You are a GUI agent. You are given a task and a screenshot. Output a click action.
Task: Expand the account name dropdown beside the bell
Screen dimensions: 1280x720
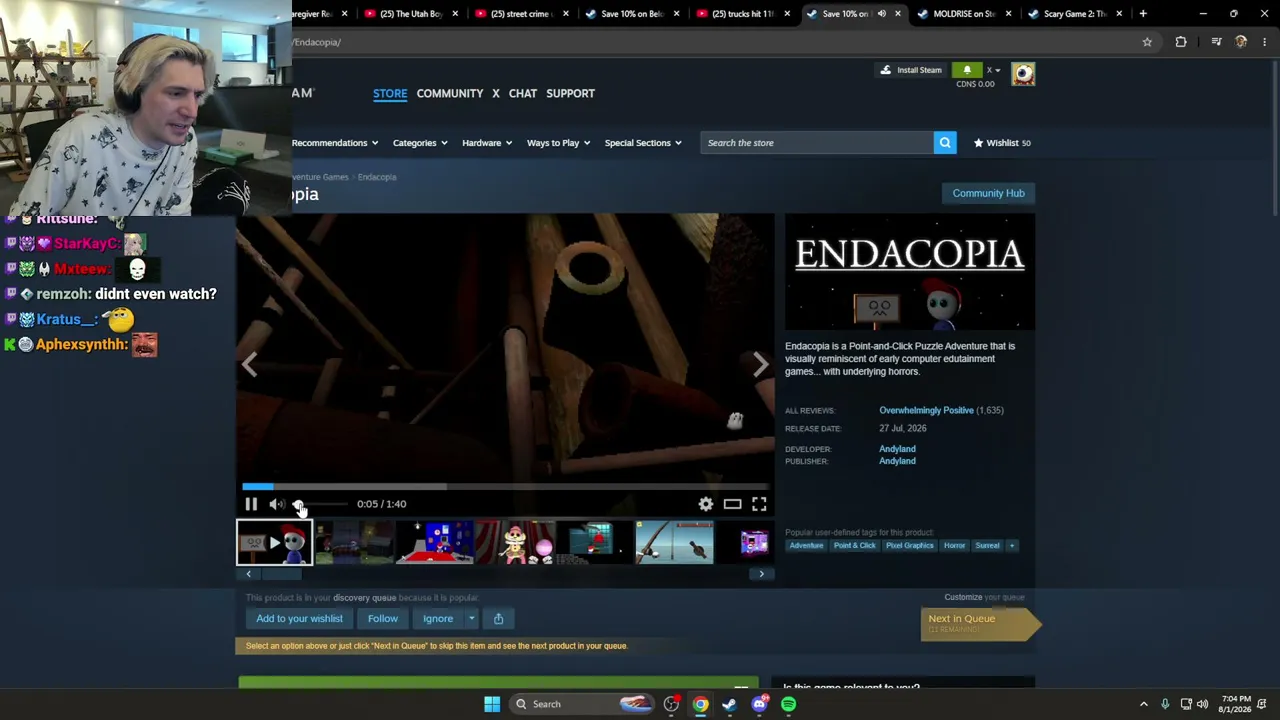(993, 70)
